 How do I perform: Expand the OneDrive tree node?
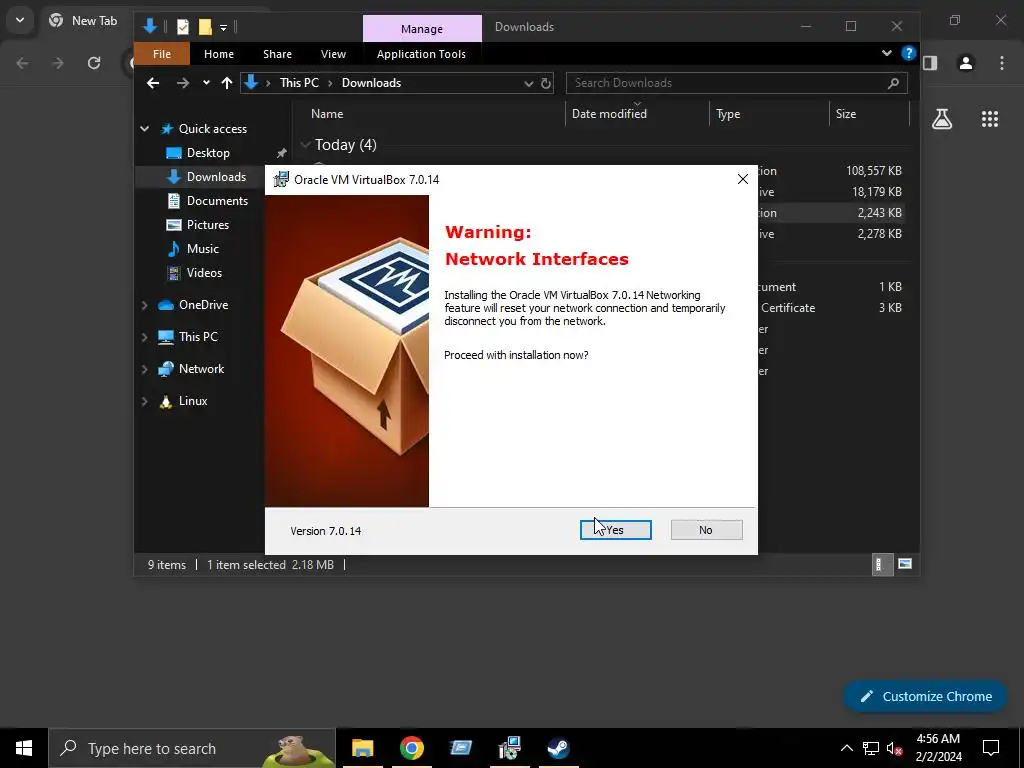click(144, 305)
